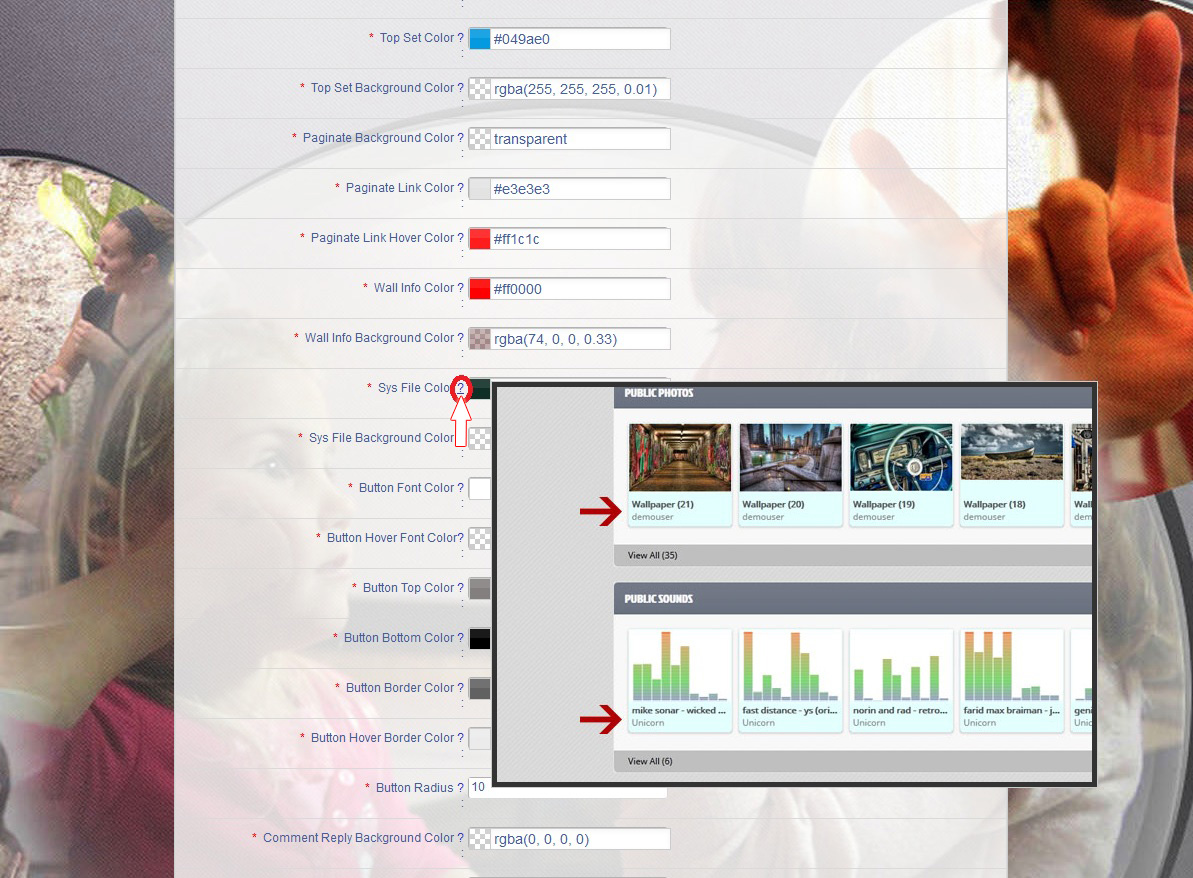The image size is (1193, 878).
Task: Open the Wall Info Color help tooltip
Action: [460, 288]
